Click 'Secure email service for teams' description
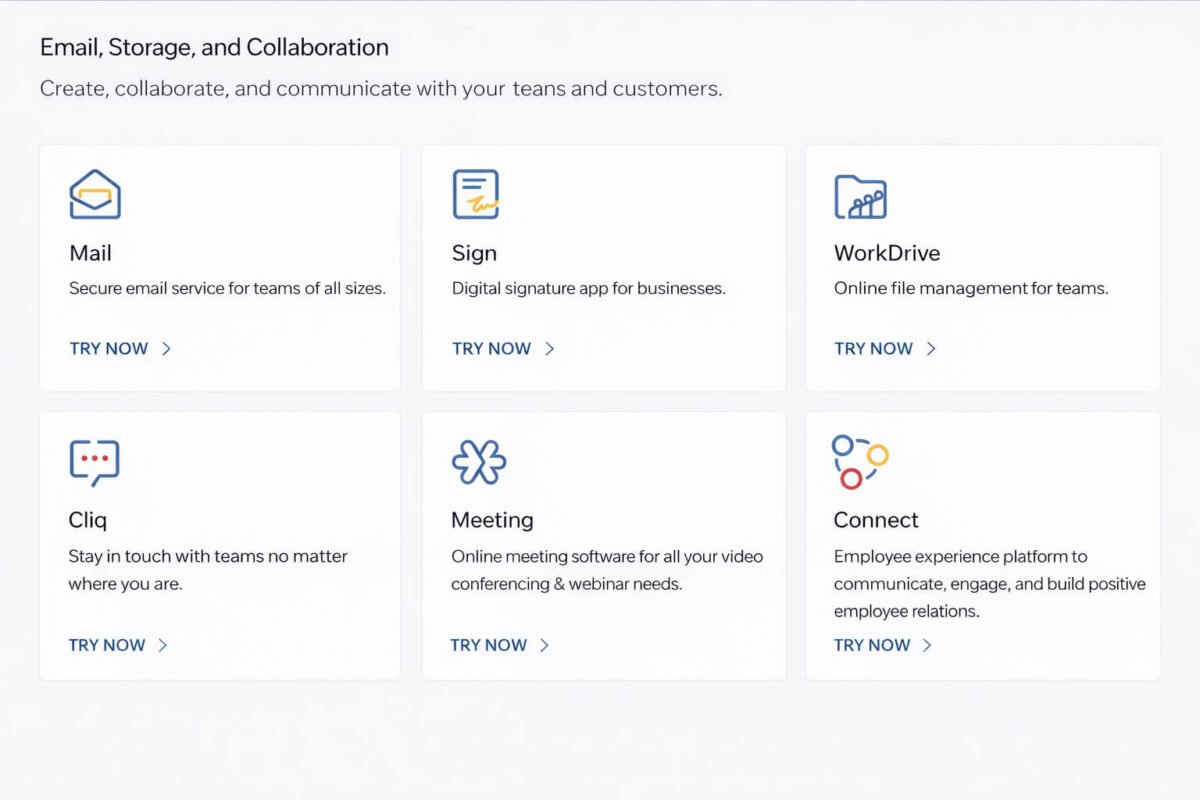The width and height of the screenshot is (1200, 800). click(227, 288)
